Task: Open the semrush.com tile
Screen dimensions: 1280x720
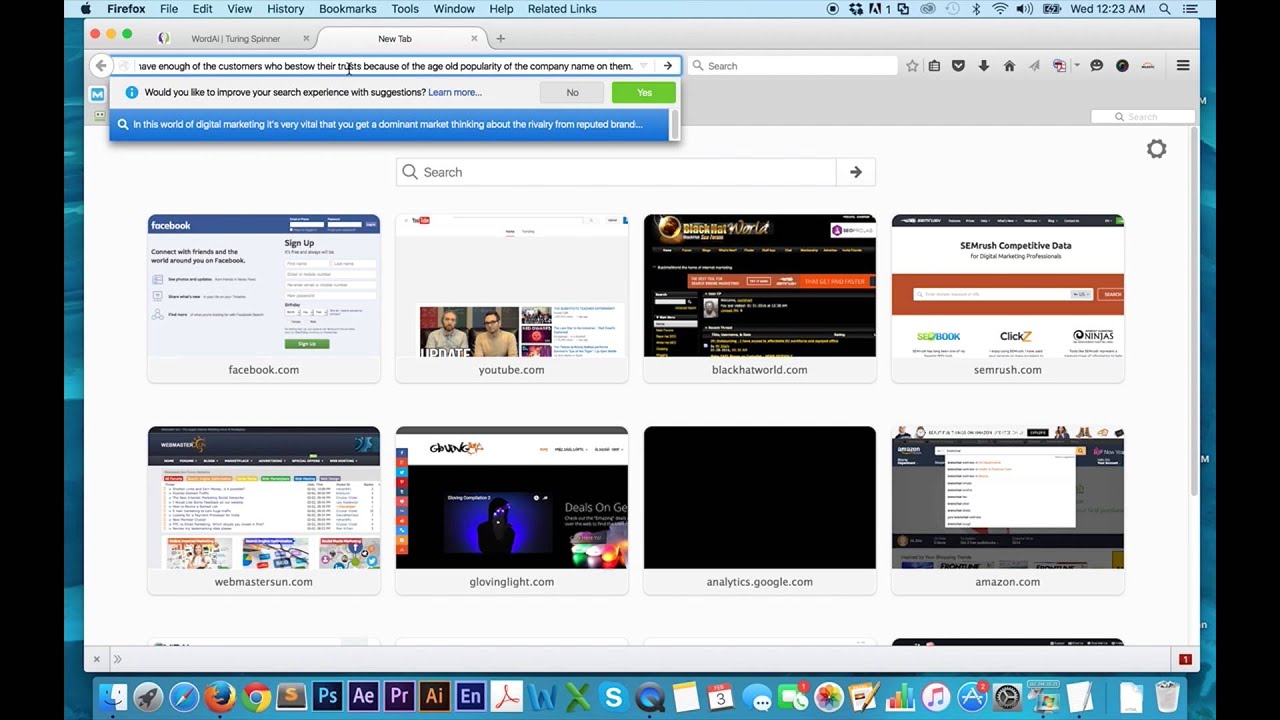Action: pos(1008,298)
